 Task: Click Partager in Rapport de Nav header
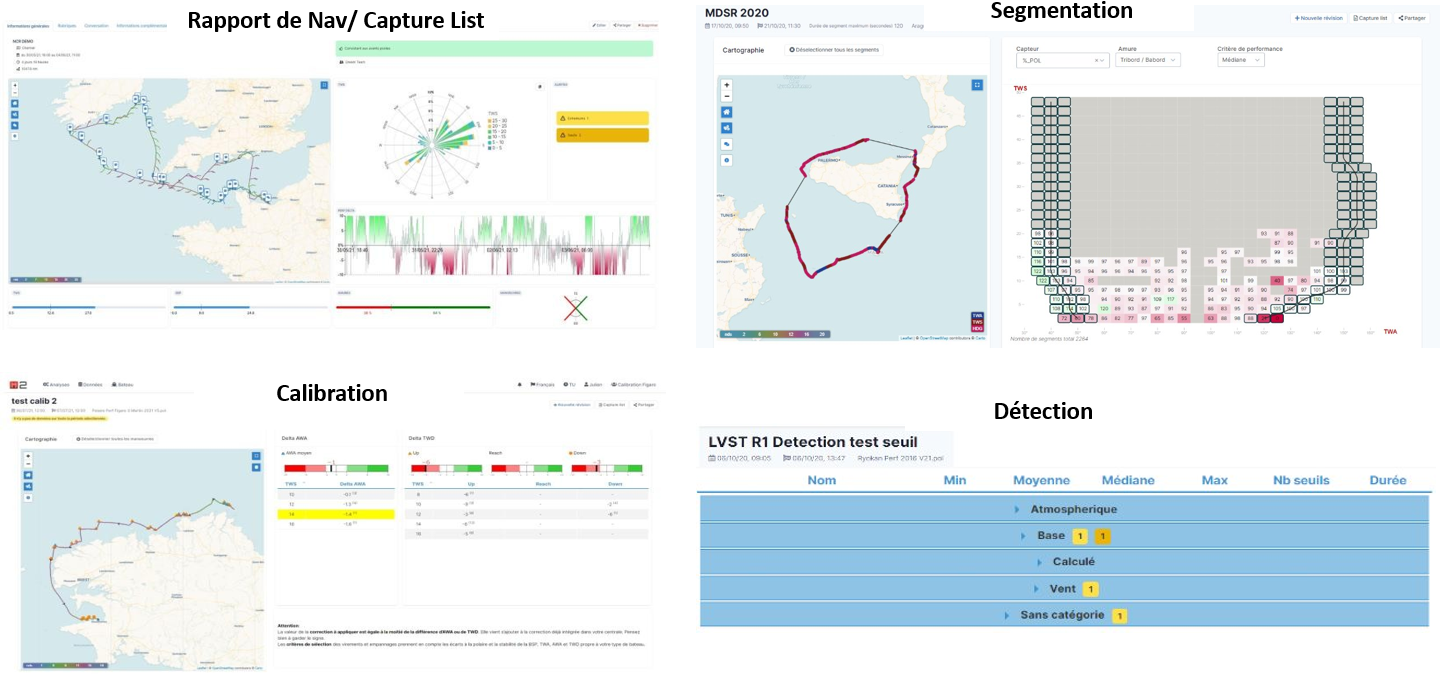(621, 24)
